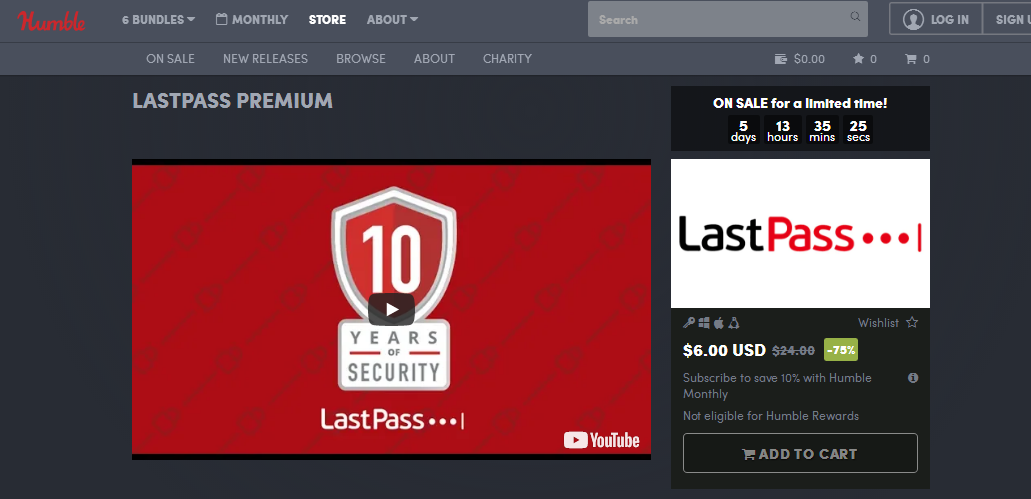Open the Store tab
The image size is (1031, 499).
point(327,20)
